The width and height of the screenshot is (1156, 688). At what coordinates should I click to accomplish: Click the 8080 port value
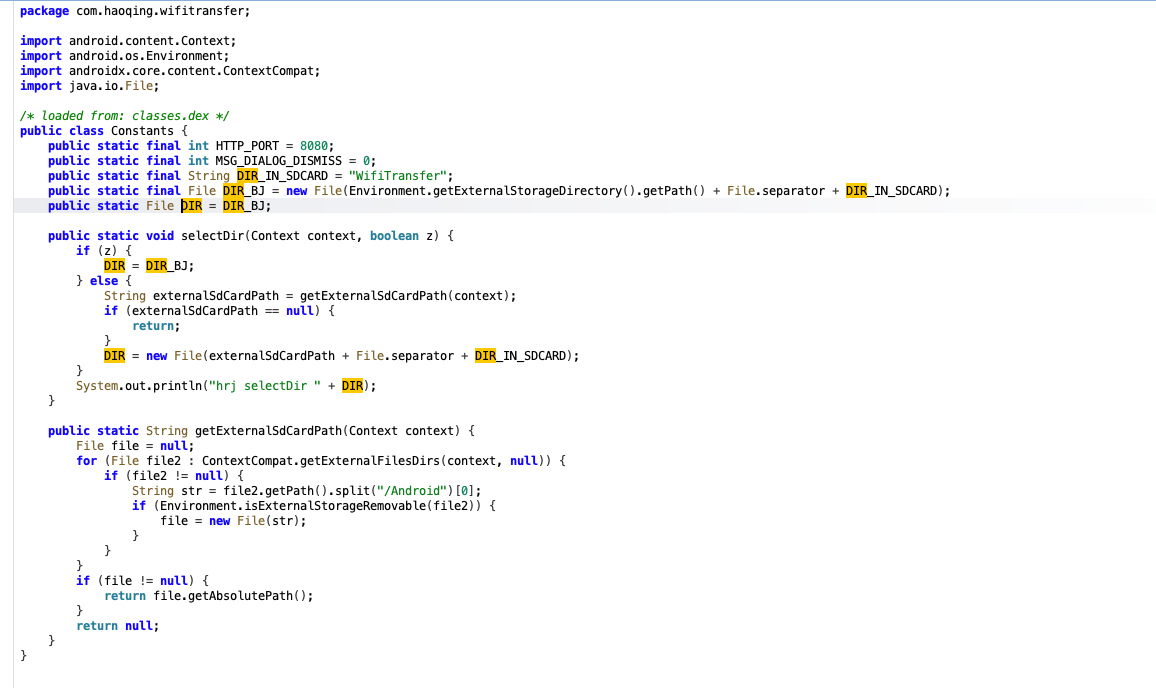click(314, 146)
